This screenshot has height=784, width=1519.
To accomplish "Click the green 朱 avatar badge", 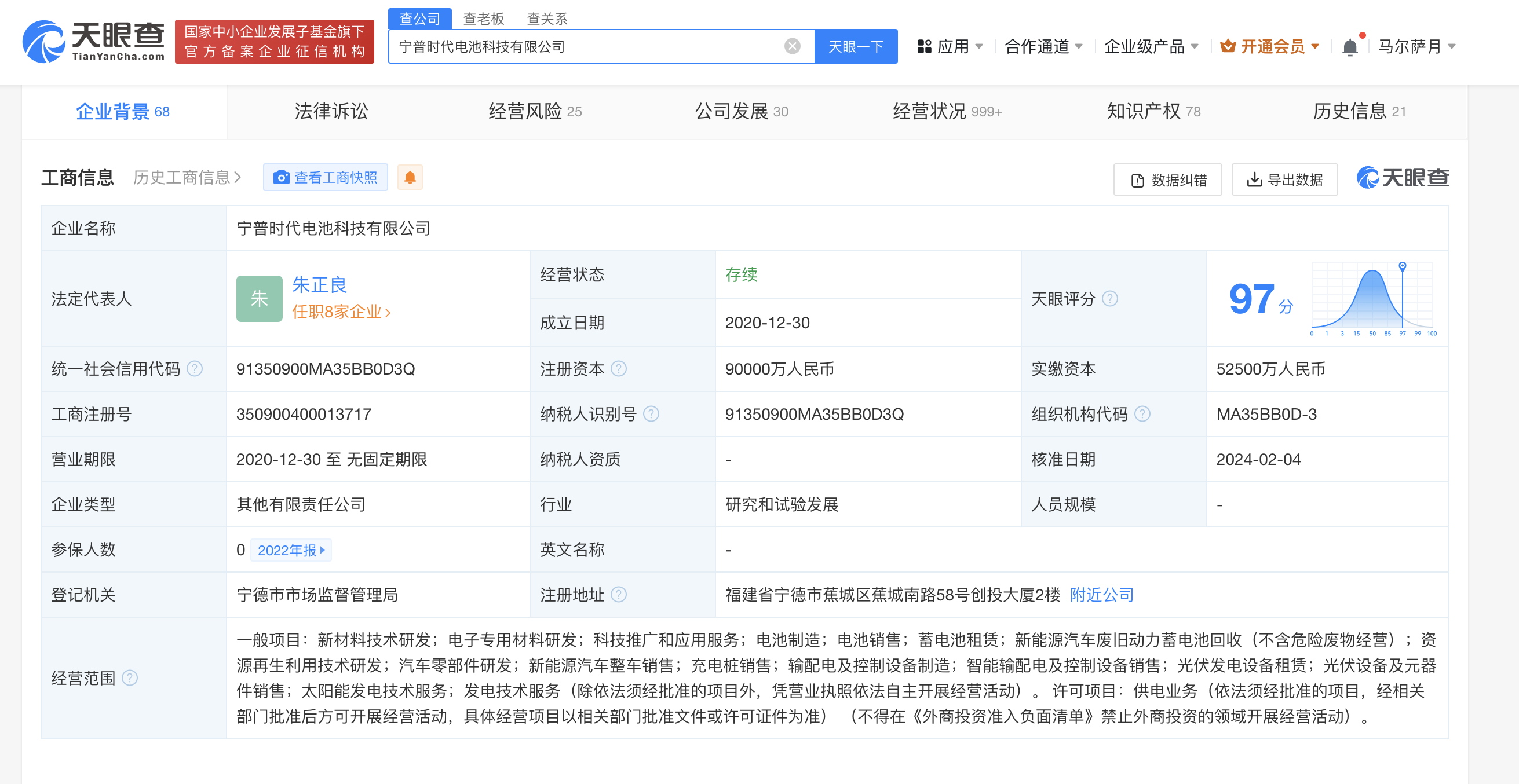I will (259, 299).
